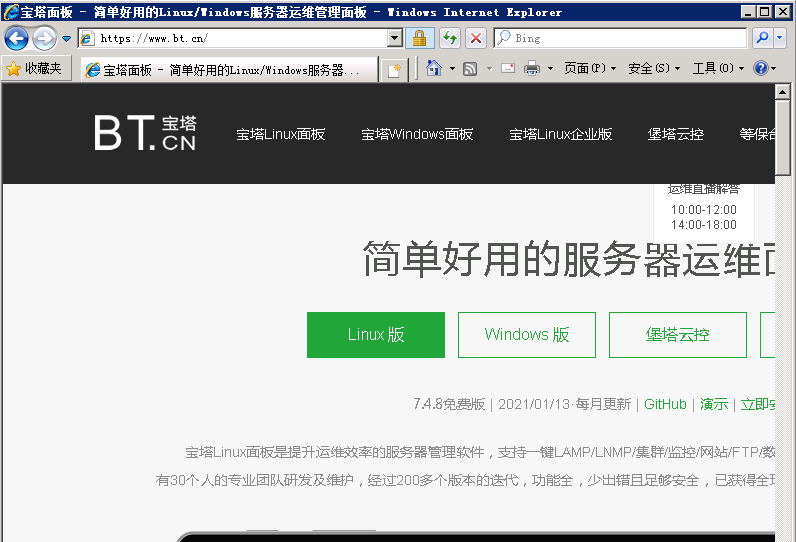This screenshot has width=796, height=542.
Task: Open 宝塔Windows面板 navigation item
Action: [x=417, y=134]
